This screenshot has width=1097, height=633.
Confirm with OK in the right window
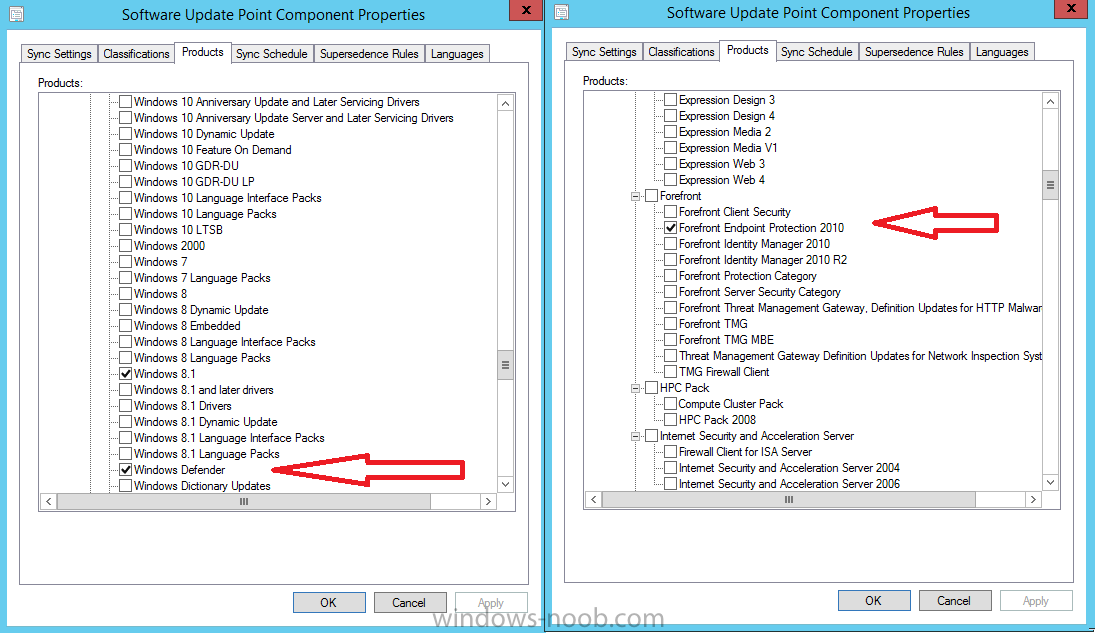pos(874,600)
